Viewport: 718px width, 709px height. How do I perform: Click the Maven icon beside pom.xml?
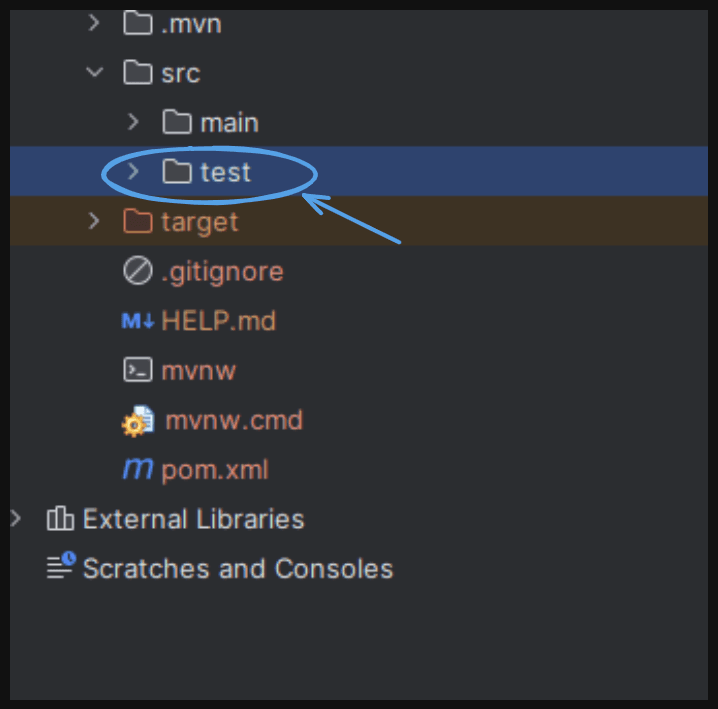[x=138, y=469]
